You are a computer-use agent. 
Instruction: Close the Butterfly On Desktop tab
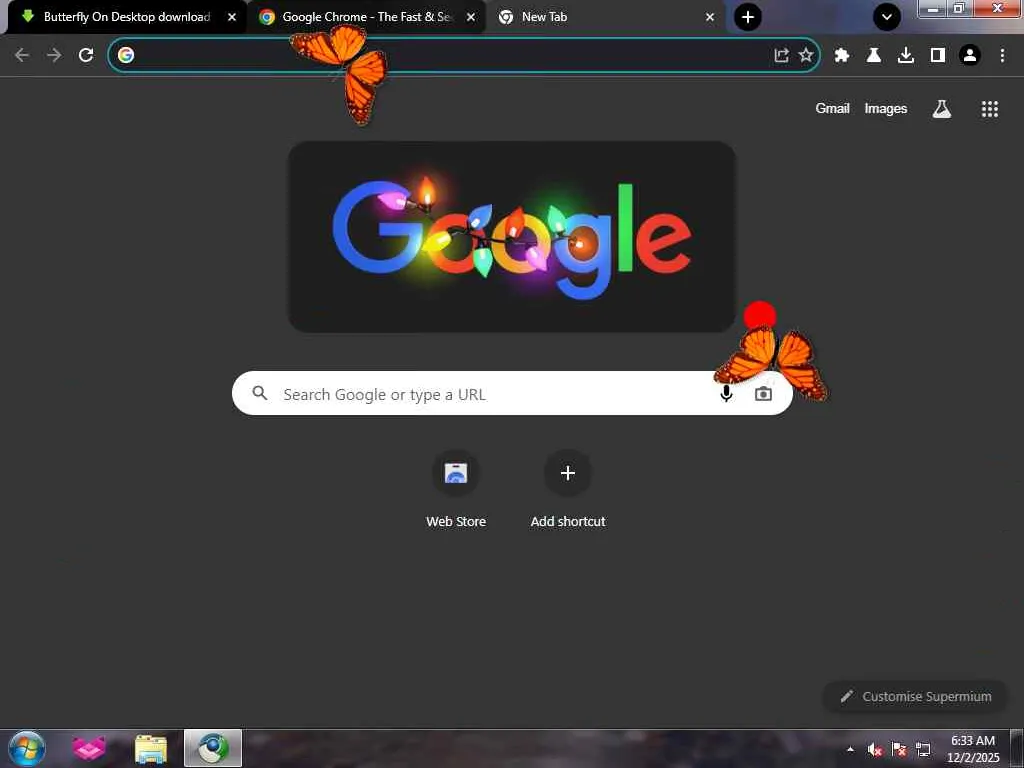coord(232,17)
